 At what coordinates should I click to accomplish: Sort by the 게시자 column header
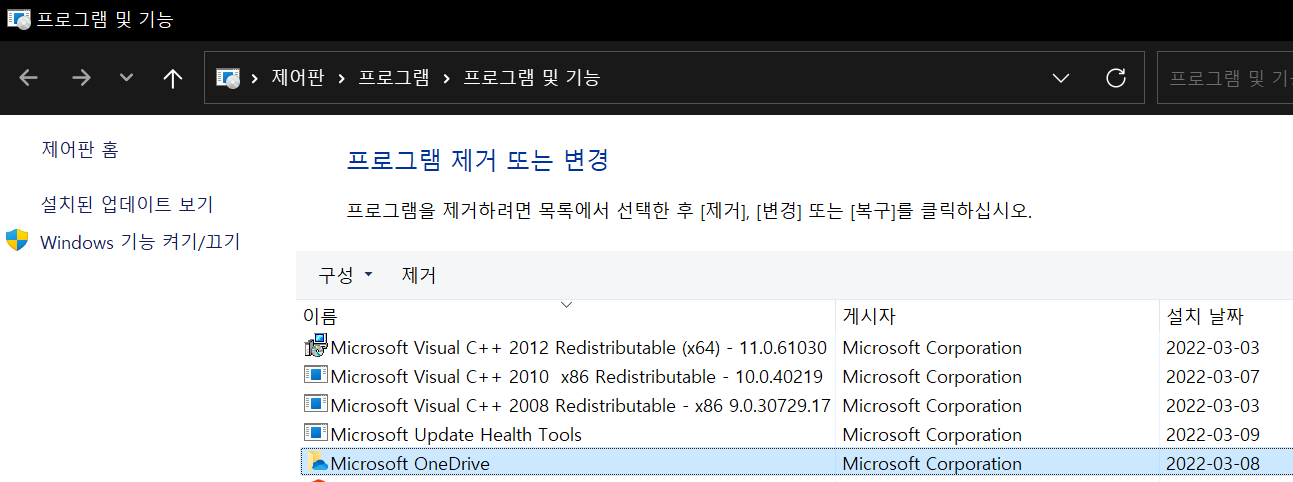tap(997, 317)
